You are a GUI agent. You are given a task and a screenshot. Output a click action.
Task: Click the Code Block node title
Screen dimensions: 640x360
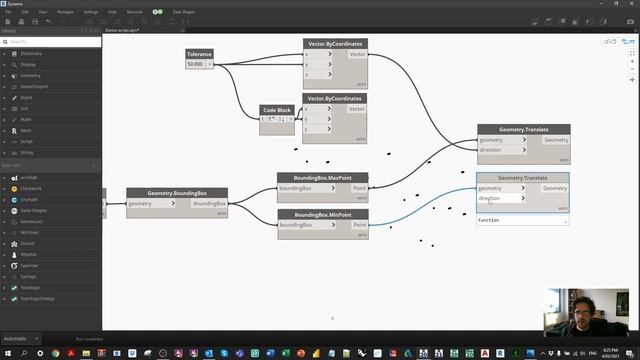point(277,110)
